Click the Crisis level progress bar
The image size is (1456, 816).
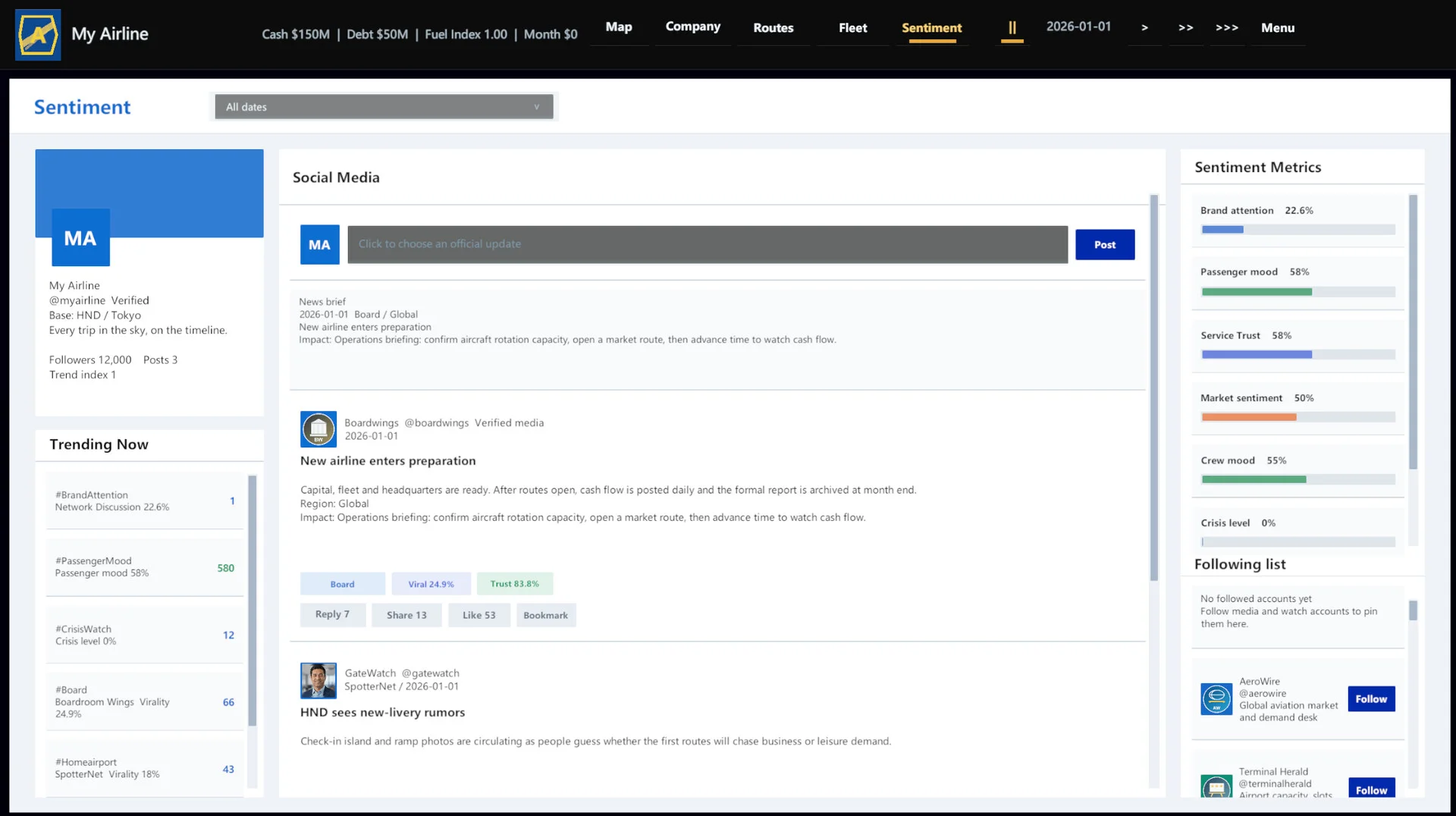tap(1298, 541)
